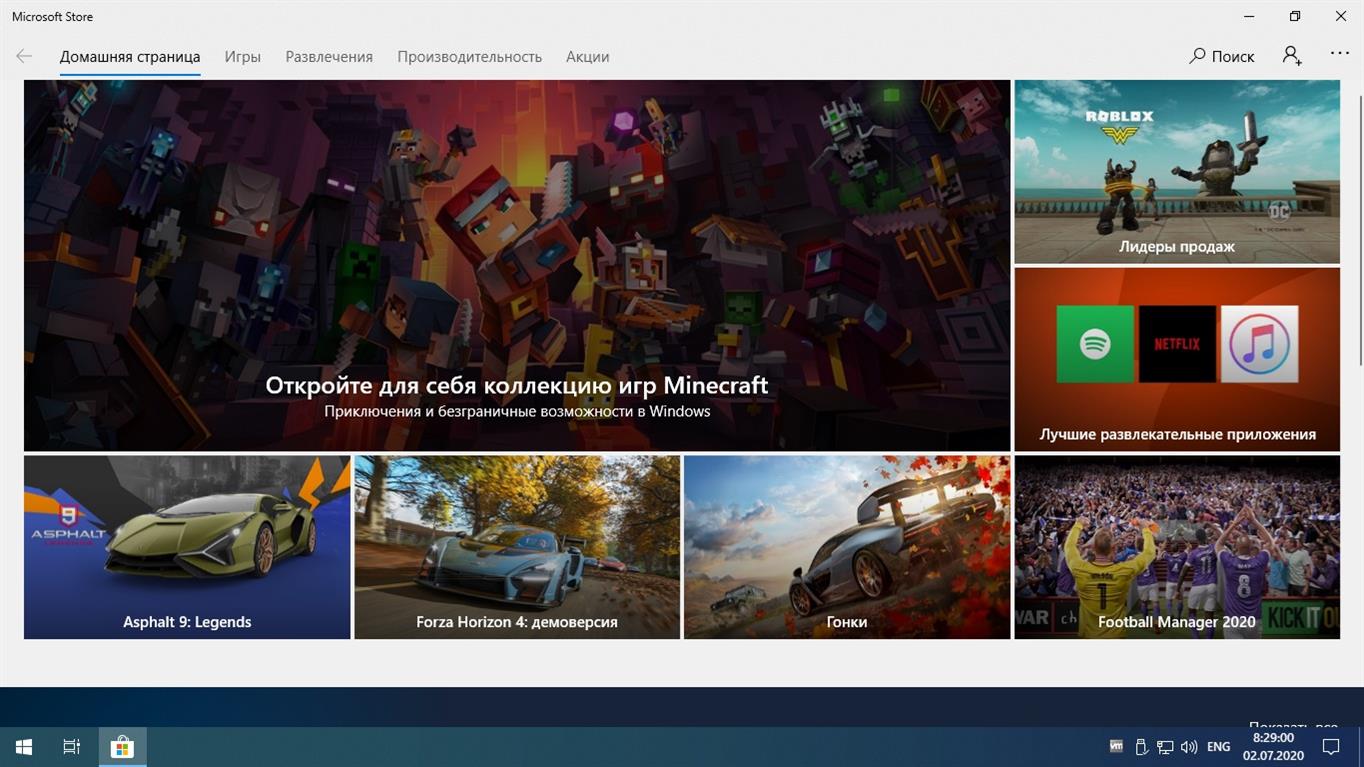
Task: Open the Football Manager 2020 tile
Action: (1177, 547)
